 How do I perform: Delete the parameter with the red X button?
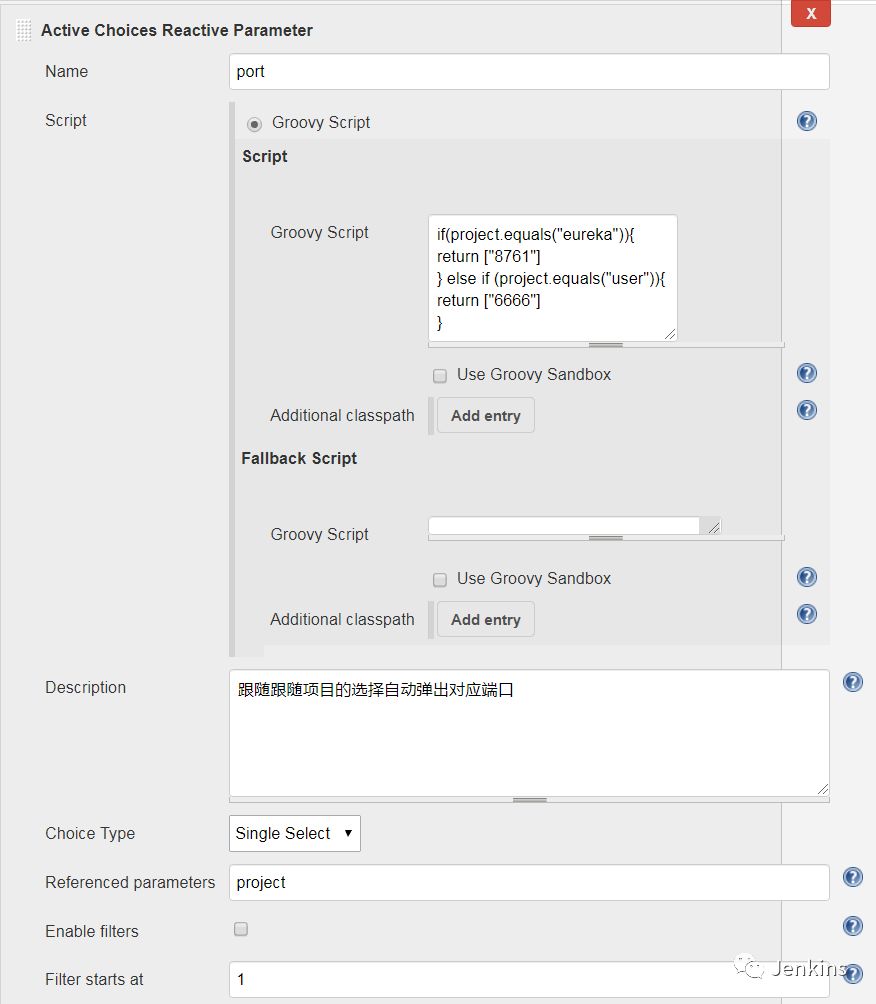tap(811, 14)
